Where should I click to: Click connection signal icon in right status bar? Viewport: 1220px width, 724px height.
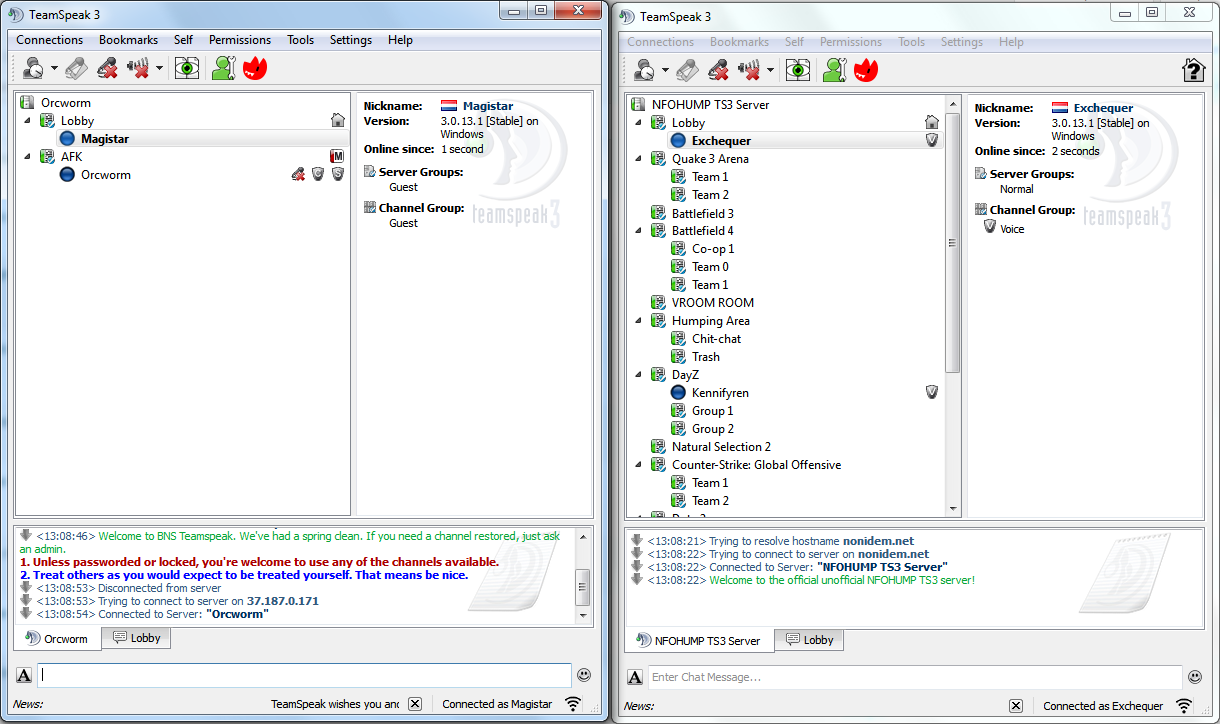[x=1184, y=706]
